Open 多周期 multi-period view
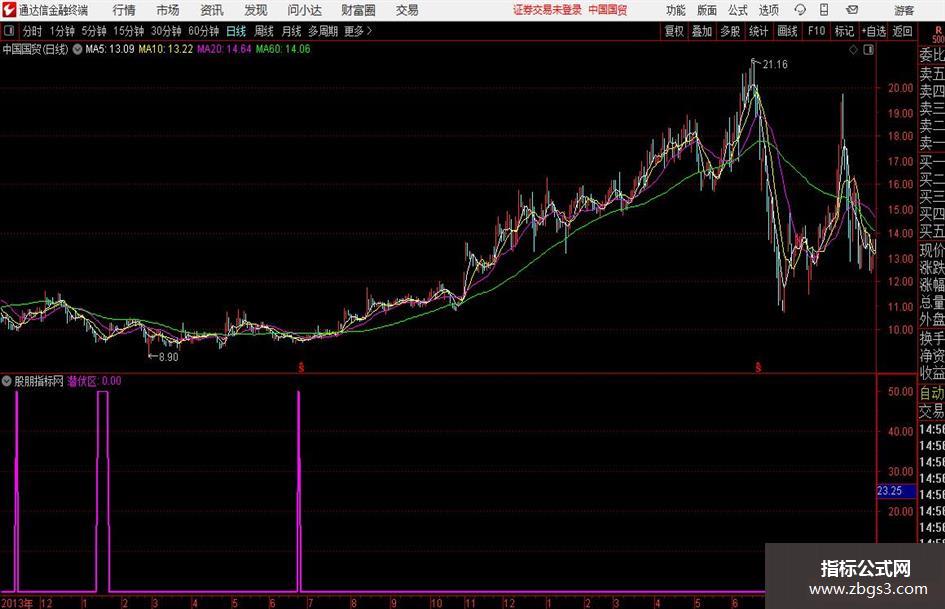The image size is (945, 609). coord(323,31)
